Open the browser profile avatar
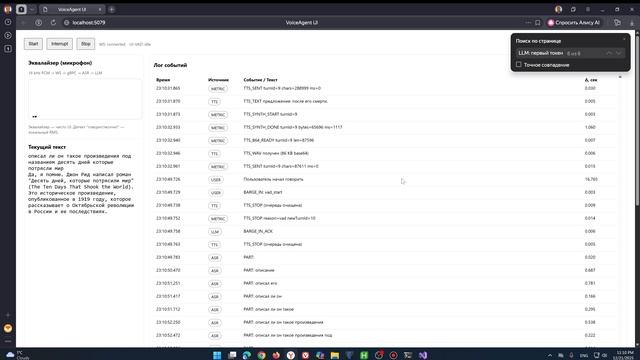Viewport: 640px width, 360px height. (558, 9)
